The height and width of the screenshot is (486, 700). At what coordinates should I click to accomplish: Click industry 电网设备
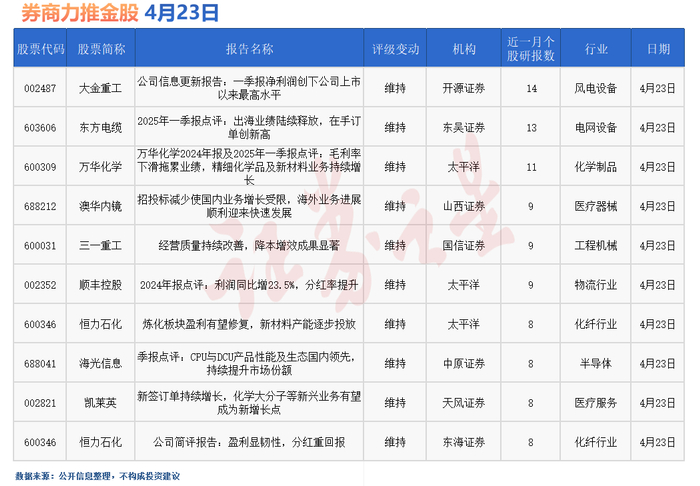(x=596, y=128)
